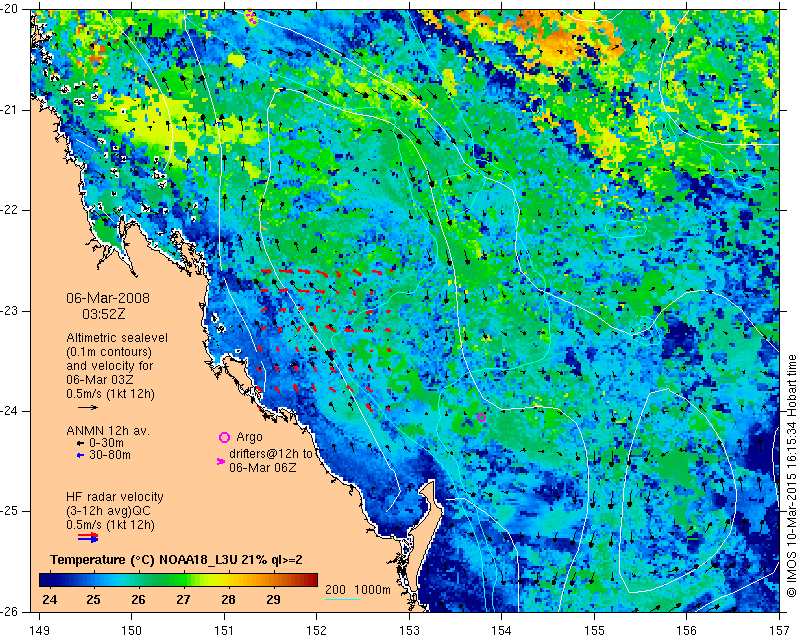Click the colorbar tick label 26

[x=138, y=599]
